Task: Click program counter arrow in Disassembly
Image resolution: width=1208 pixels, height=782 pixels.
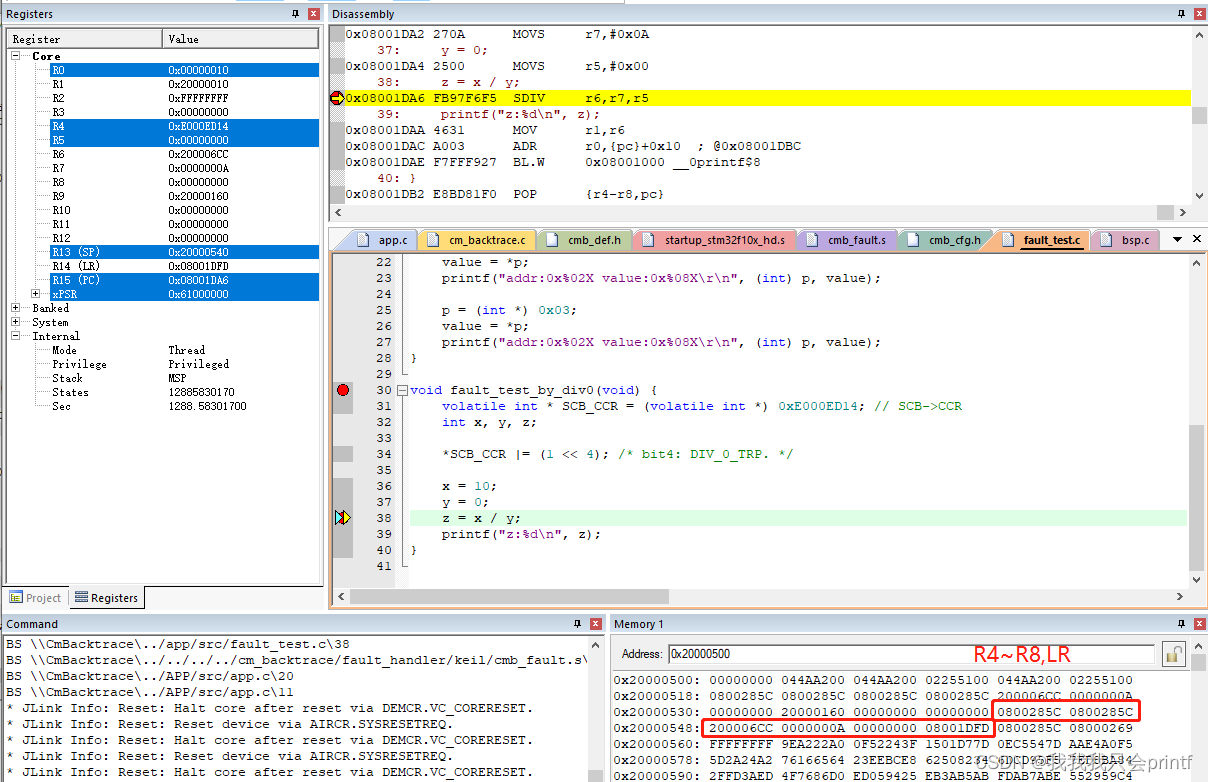Action: 337,98
